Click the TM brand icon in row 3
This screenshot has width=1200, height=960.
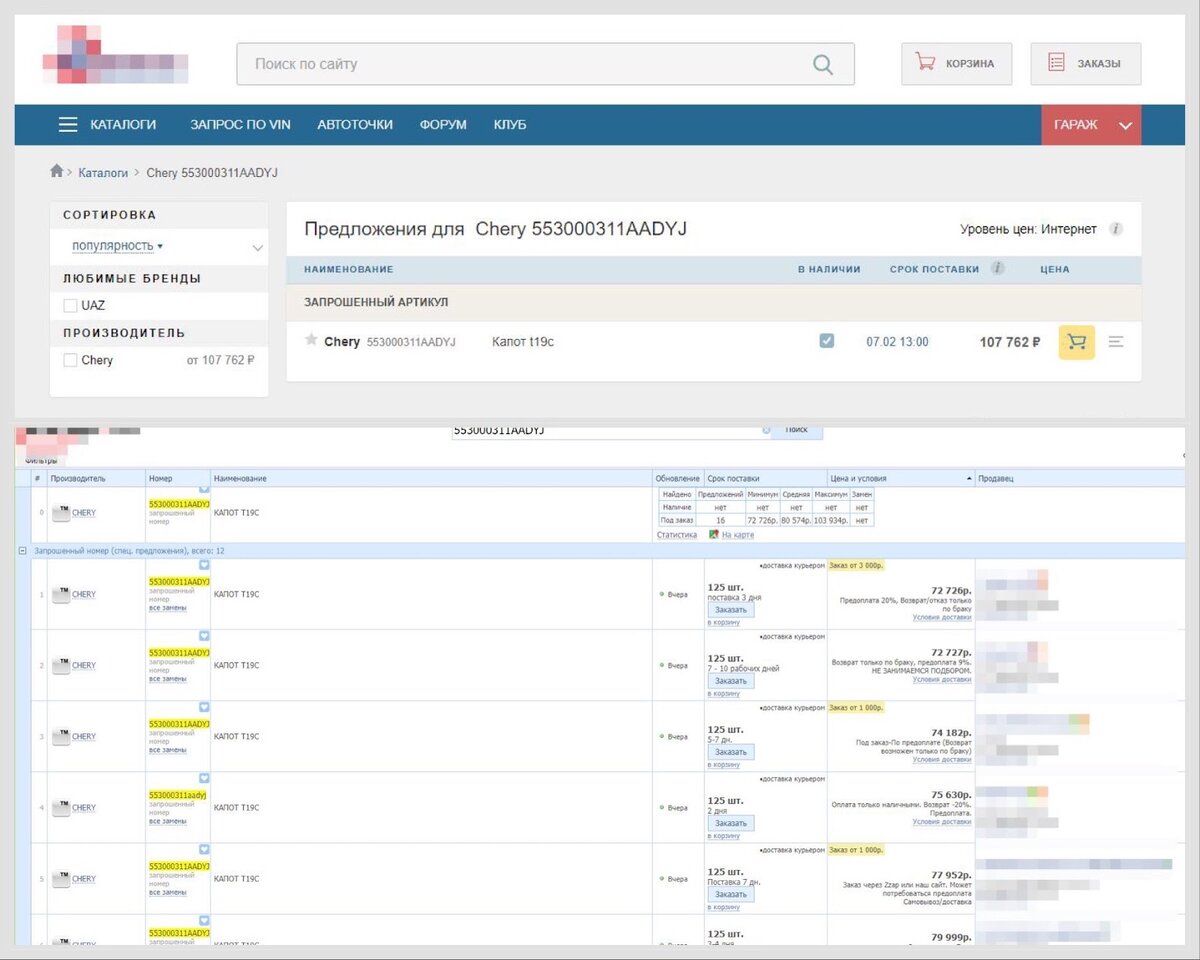pos(61,736)
